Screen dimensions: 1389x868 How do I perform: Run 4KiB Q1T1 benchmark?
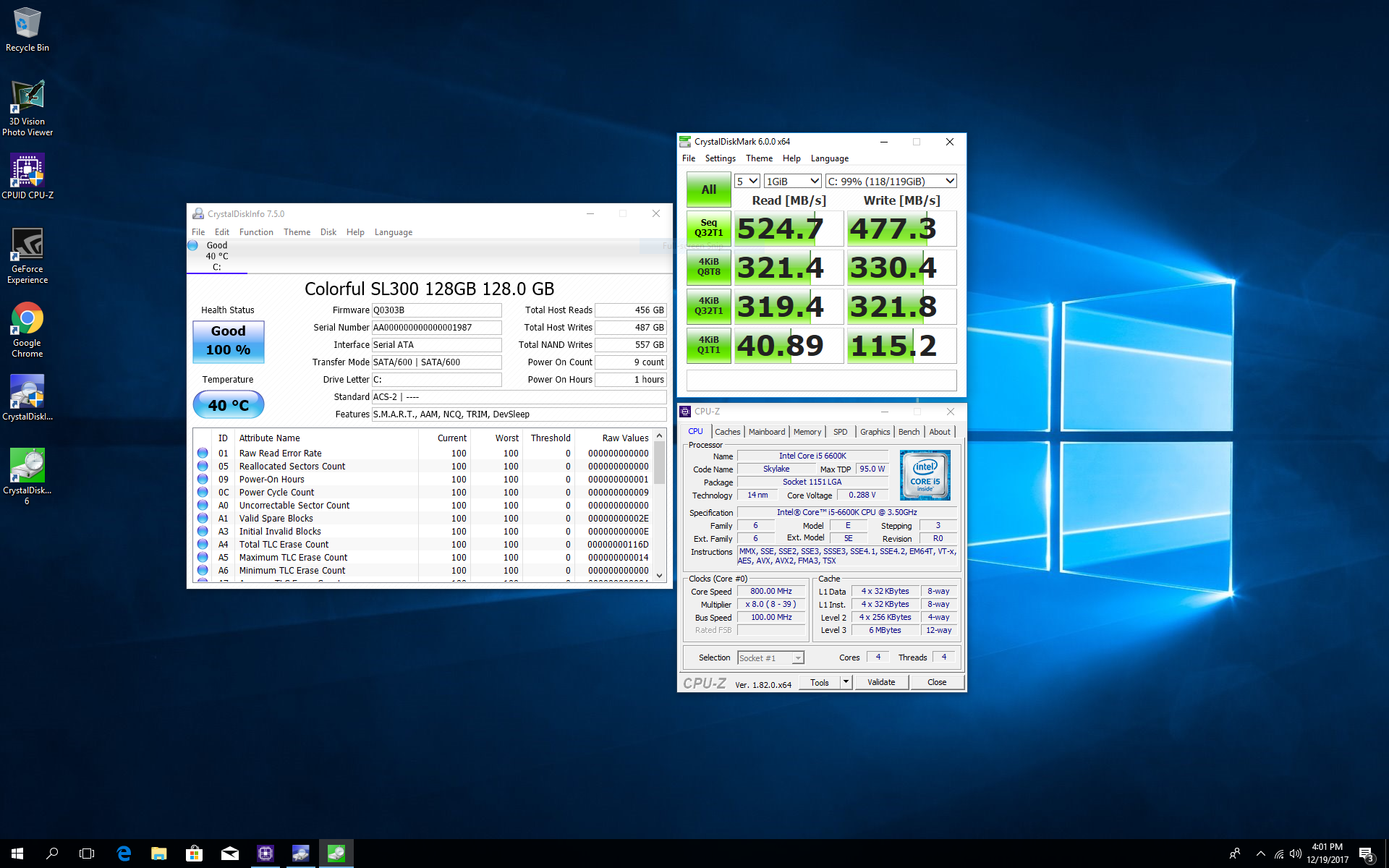pyautogui.click(x=708, y=345)
